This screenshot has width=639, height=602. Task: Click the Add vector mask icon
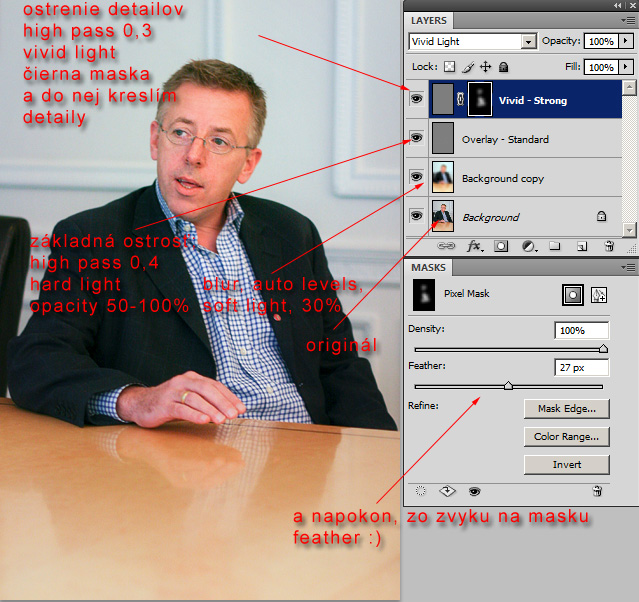[598, 295]
